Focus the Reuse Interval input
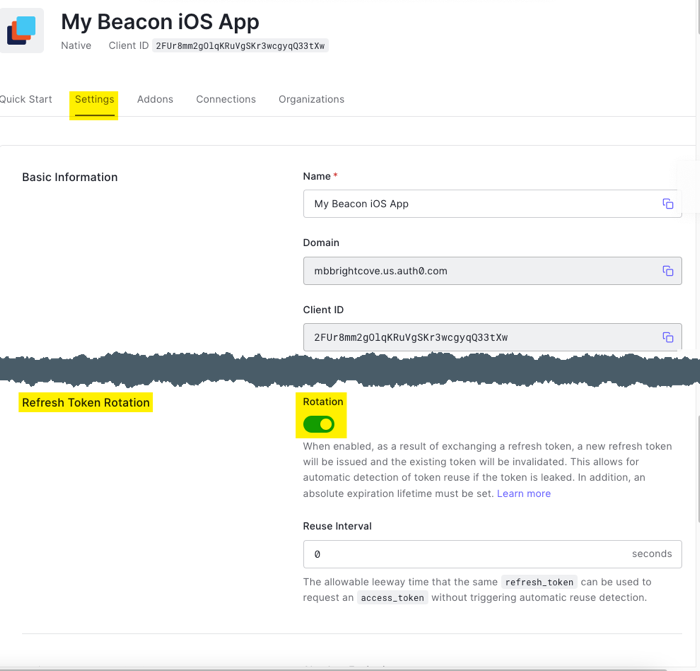This screenshot has height=671, width=700. pyautogui.click(x=465, y=554)
